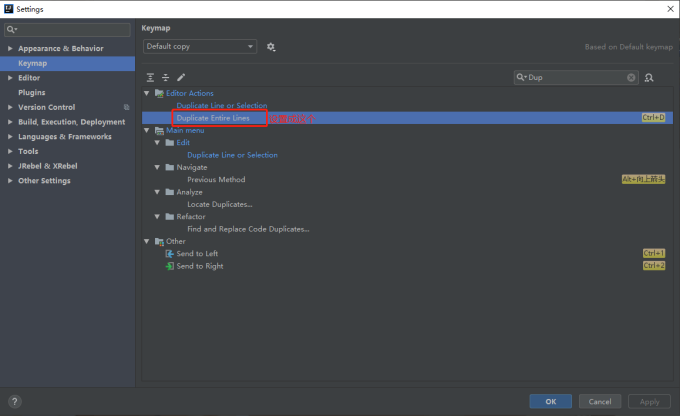
Task: Click the Ctrl+2 shortcut label
Action: 654,266
